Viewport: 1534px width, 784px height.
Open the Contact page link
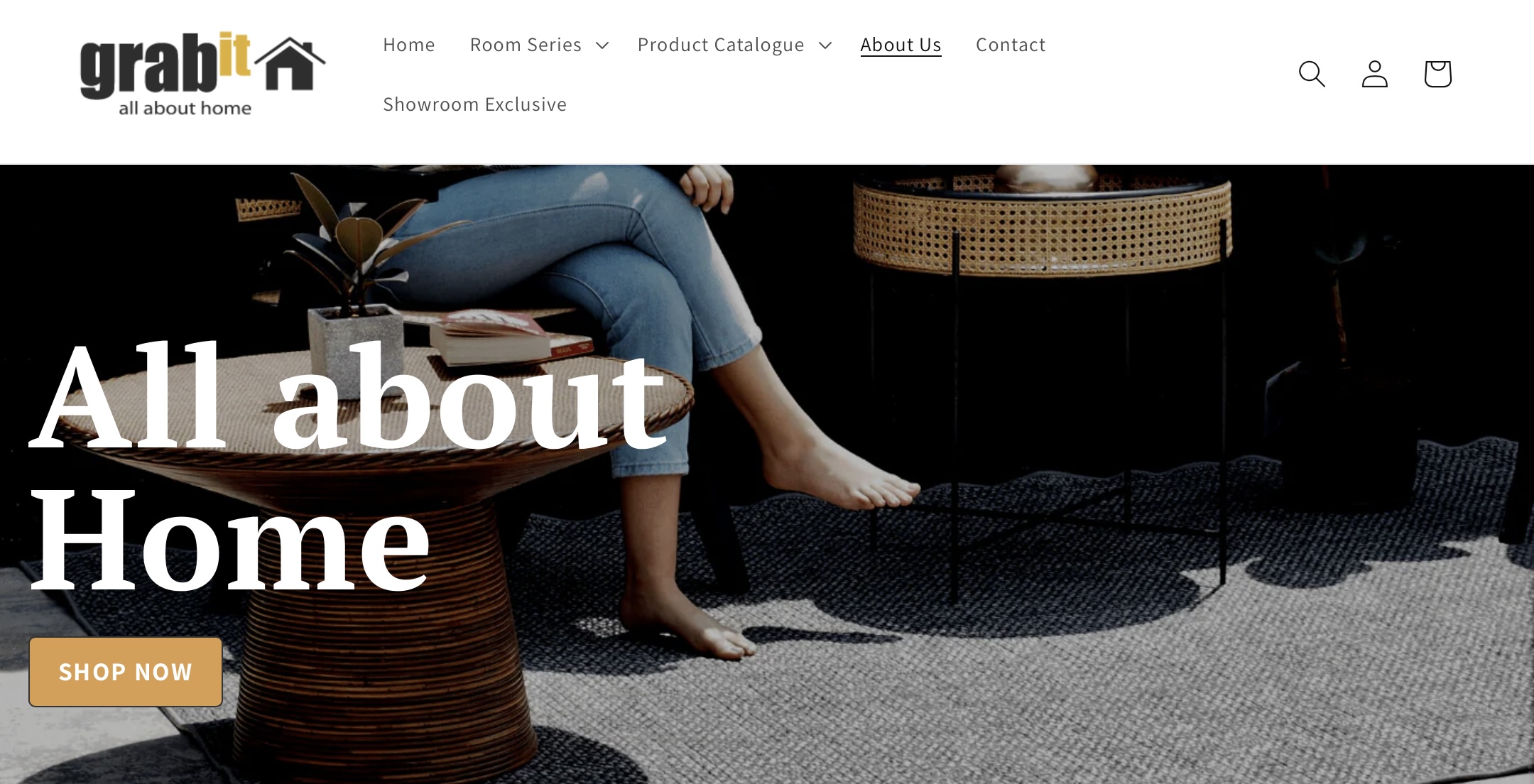click(x=1011, y=45)
